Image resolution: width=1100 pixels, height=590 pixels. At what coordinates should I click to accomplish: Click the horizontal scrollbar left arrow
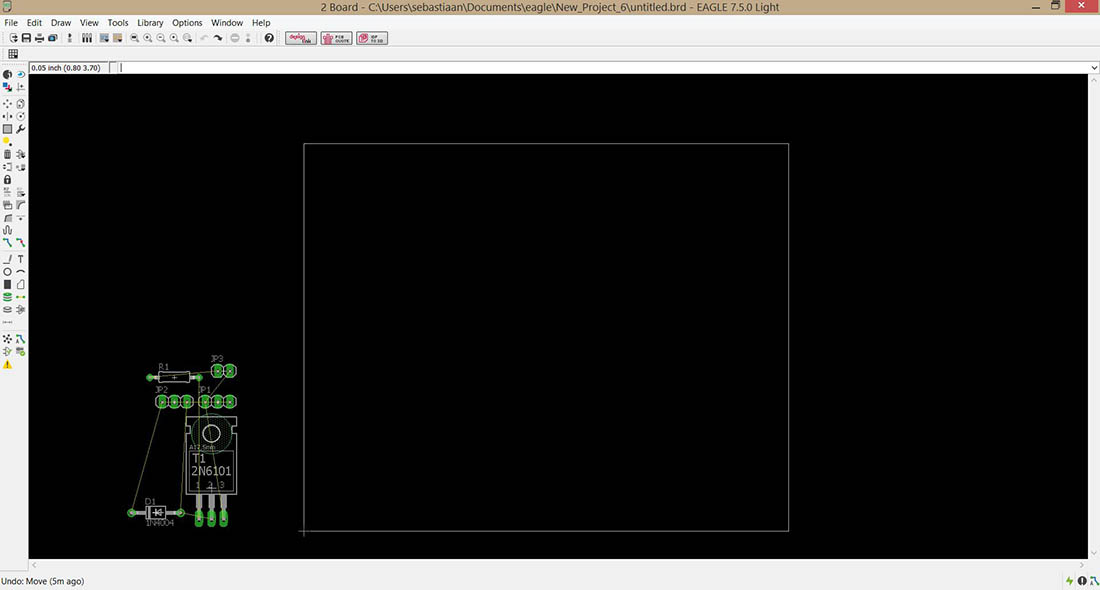tap(34, 565)
